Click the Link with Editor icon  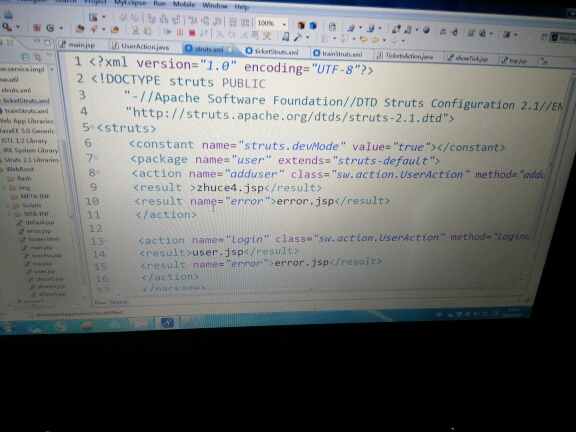[x=38, y=57]
